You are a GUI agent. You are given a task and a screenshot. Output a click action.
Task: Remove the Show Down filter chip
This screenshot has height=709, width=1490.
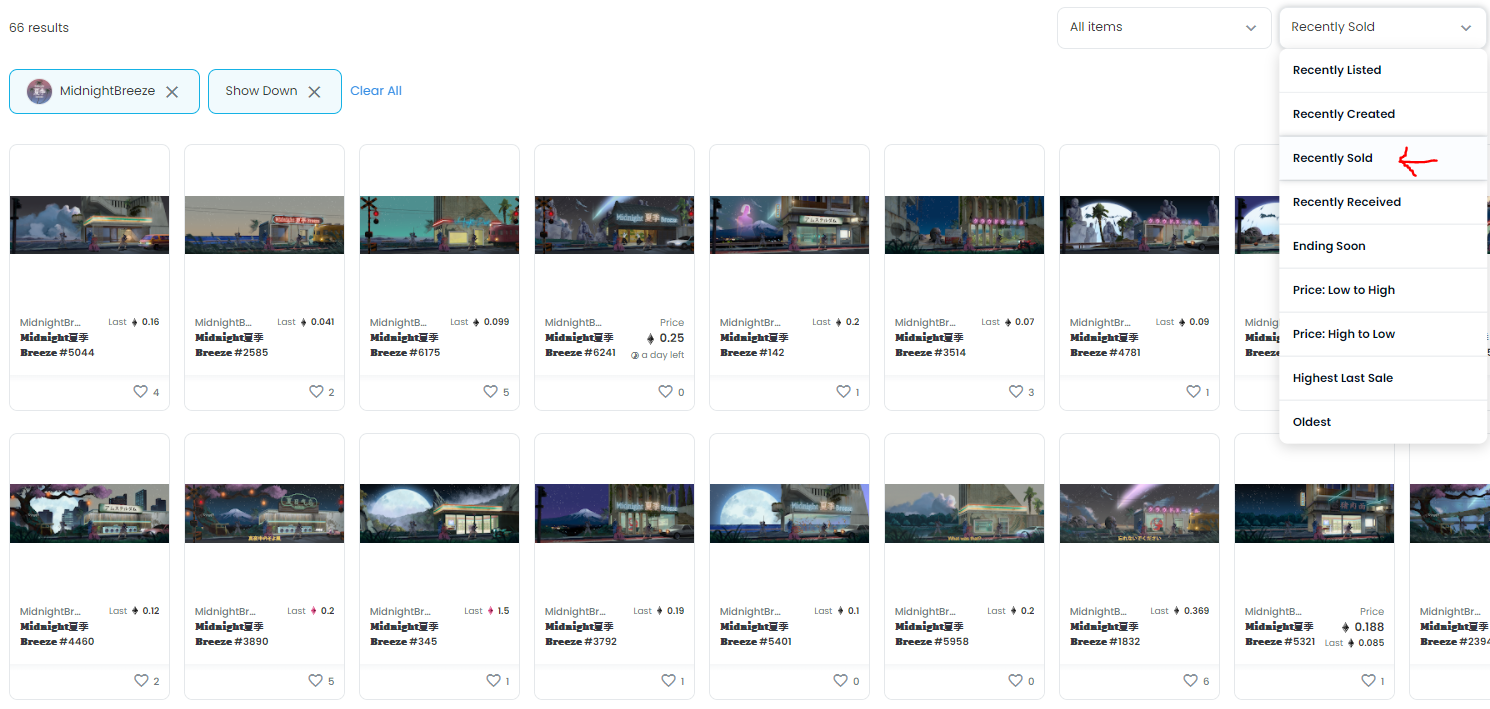coord(314,92)
